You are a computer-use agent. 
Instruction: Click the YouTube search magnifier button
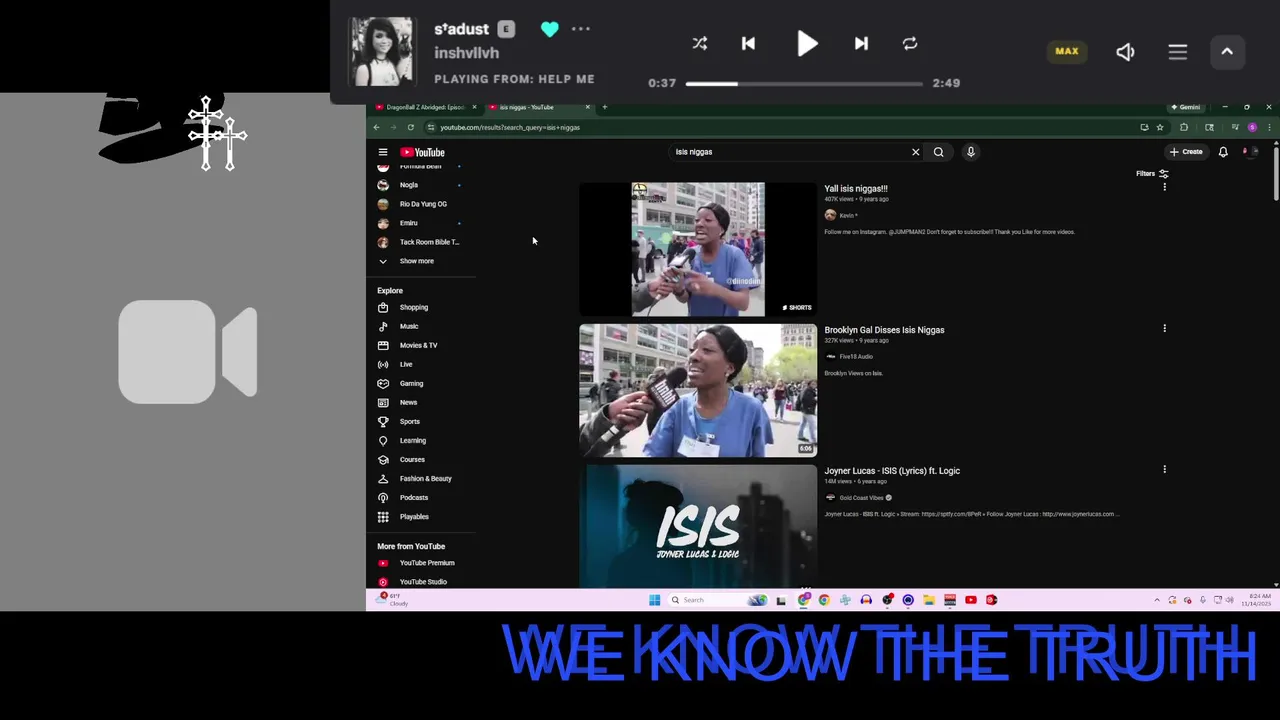click(938, 152)
